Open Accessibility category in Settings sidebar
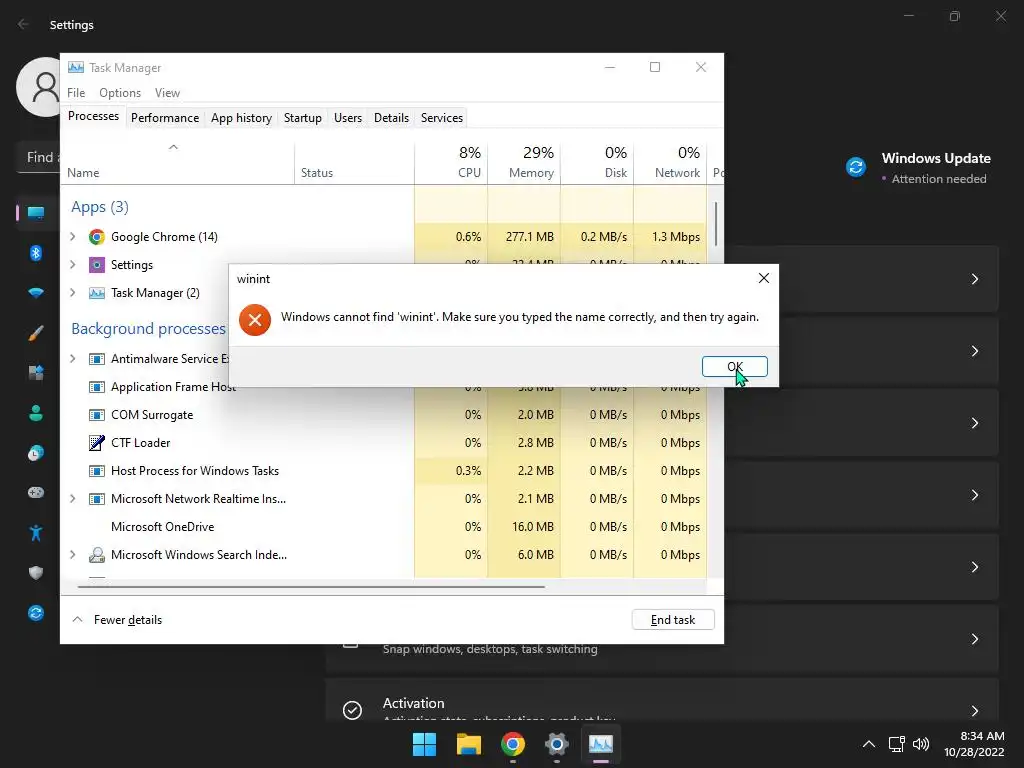 (x=36, y=533)
